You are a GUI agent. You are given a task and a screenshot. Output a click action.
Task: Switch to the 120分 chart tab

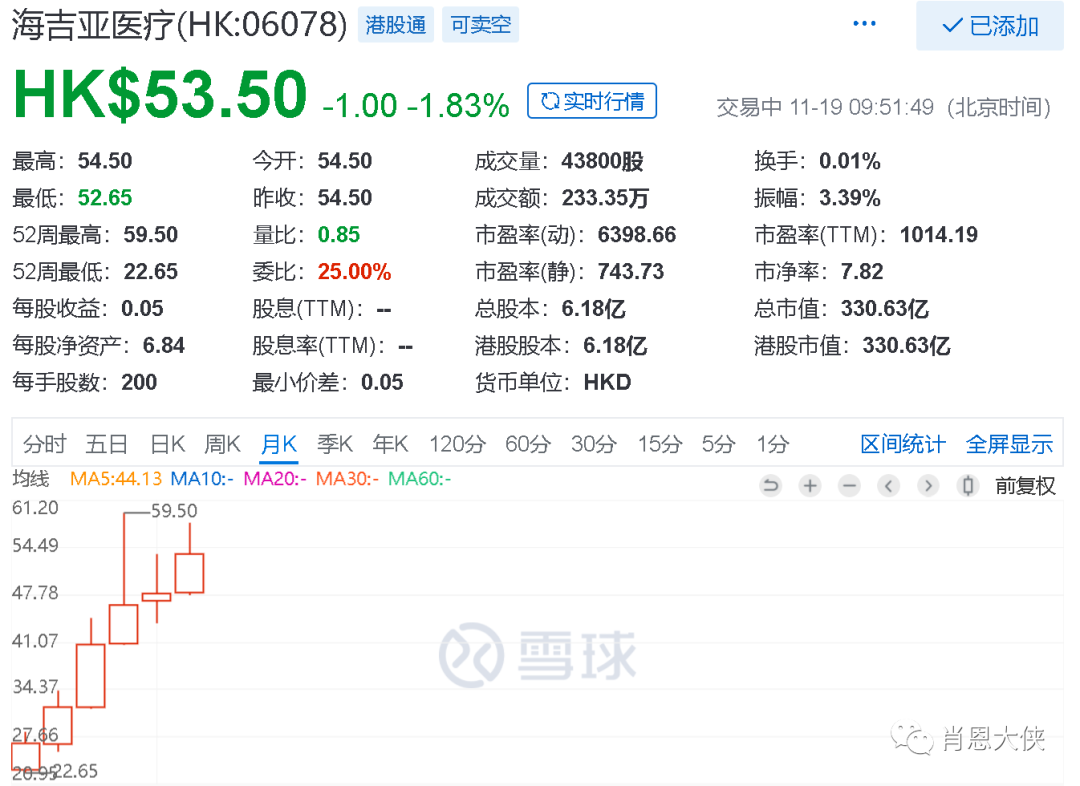(457, 444)
